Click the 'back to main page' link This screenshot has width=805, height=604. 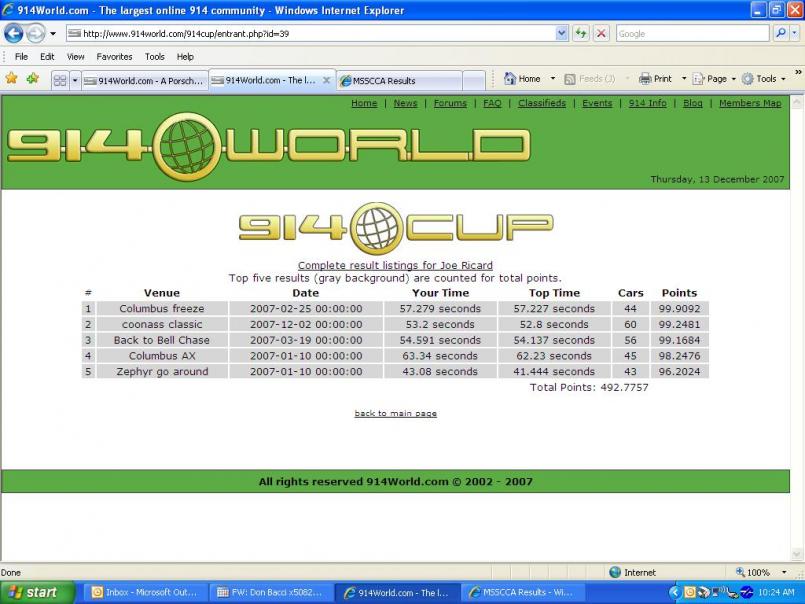click(395, 413)
